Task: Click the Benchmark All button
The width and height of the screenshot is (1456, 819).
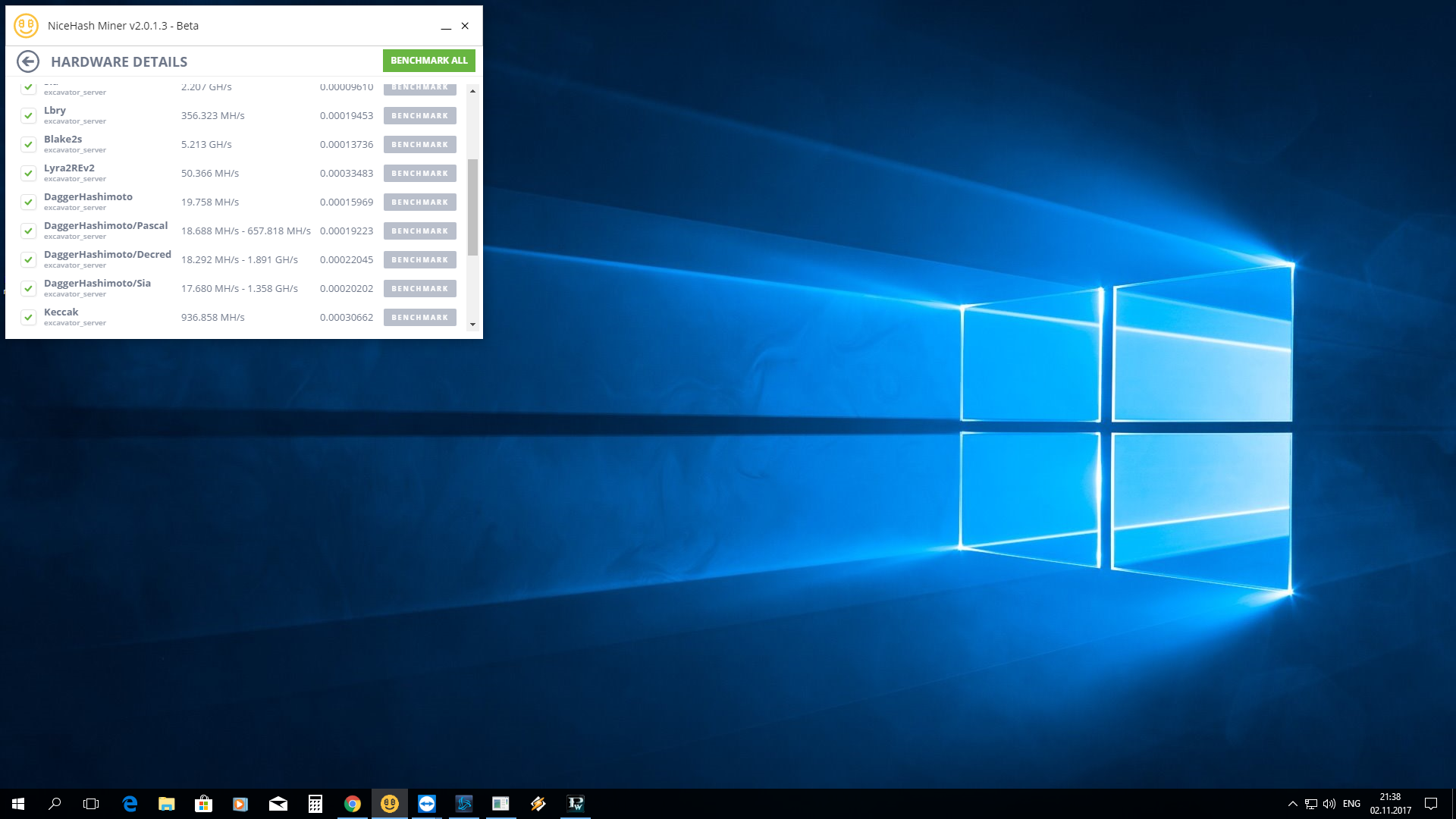Action: pyautogui.click(x=428, y=61)
